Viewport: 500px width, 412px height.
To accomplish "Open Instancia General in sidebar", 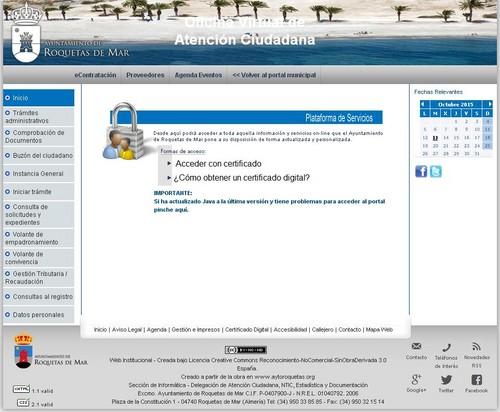I will point(39,174).
